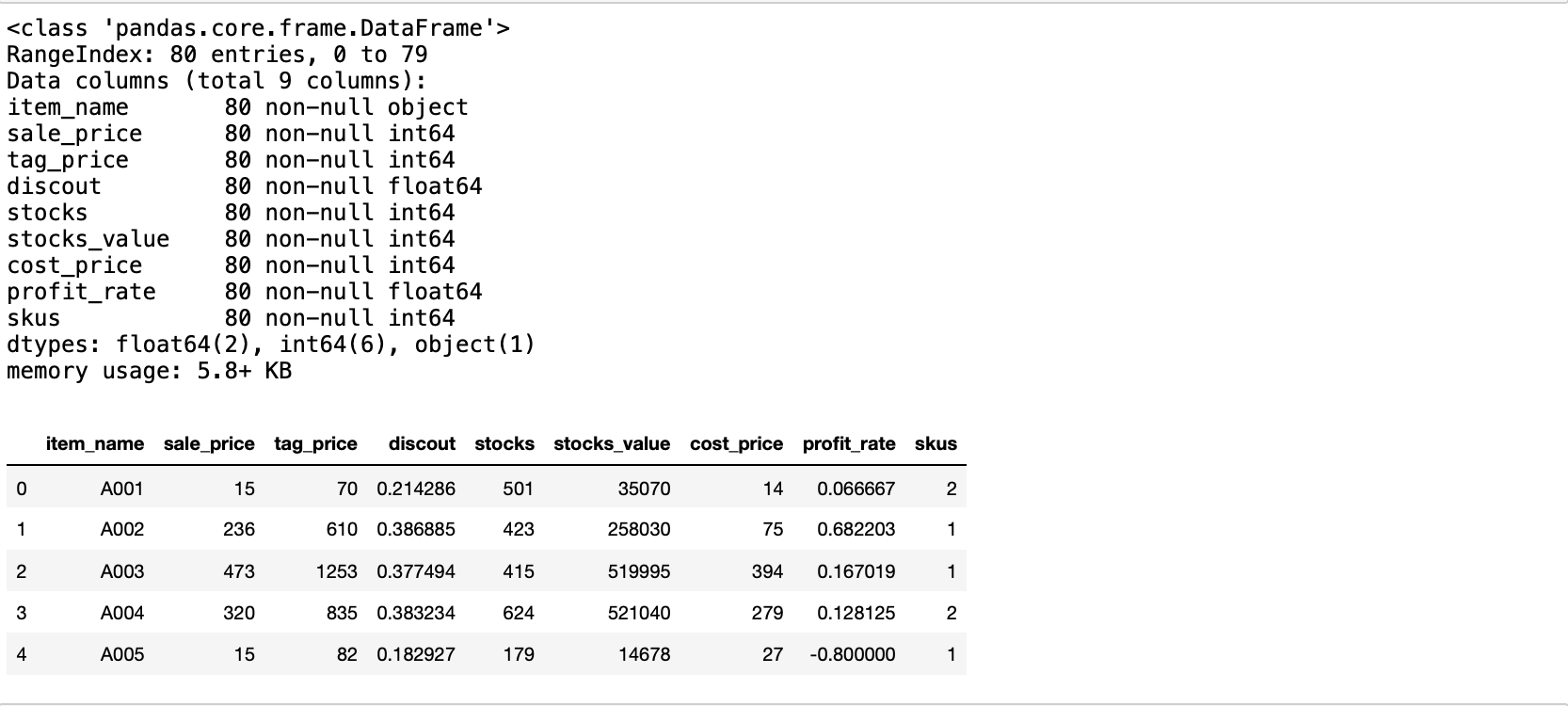Click the stocks_value int64 info line

click(231, 239)
